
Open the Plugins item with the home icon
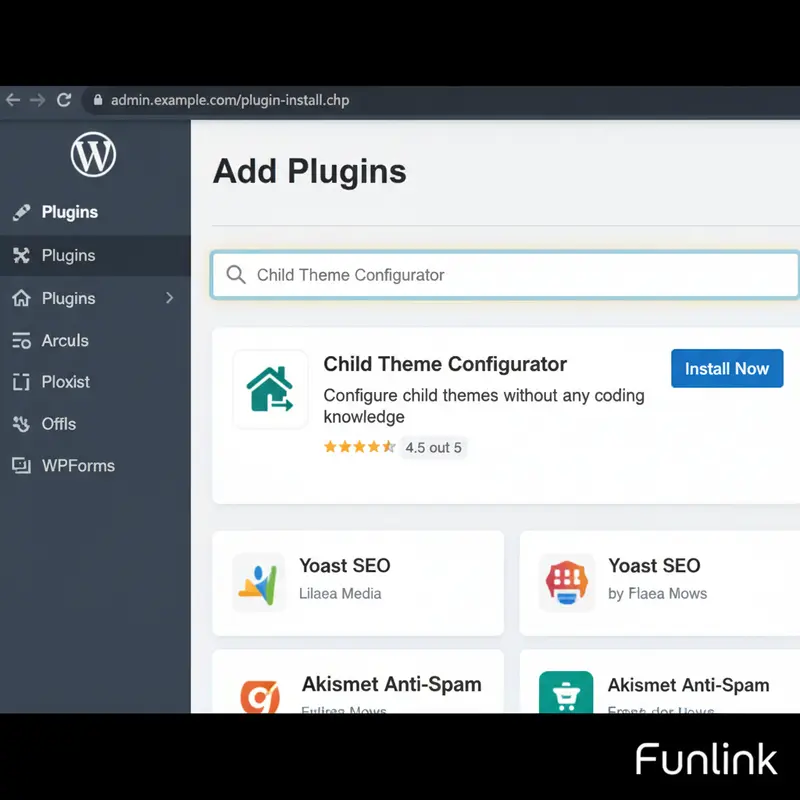click(x=70, y=298)
